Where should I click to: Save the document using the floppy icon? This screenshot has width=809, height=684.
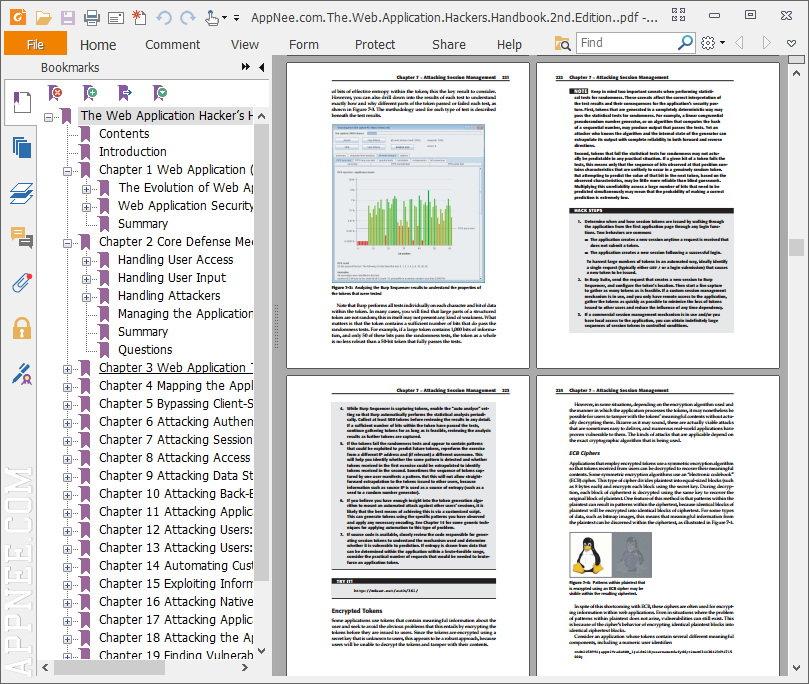coord(68,18)
